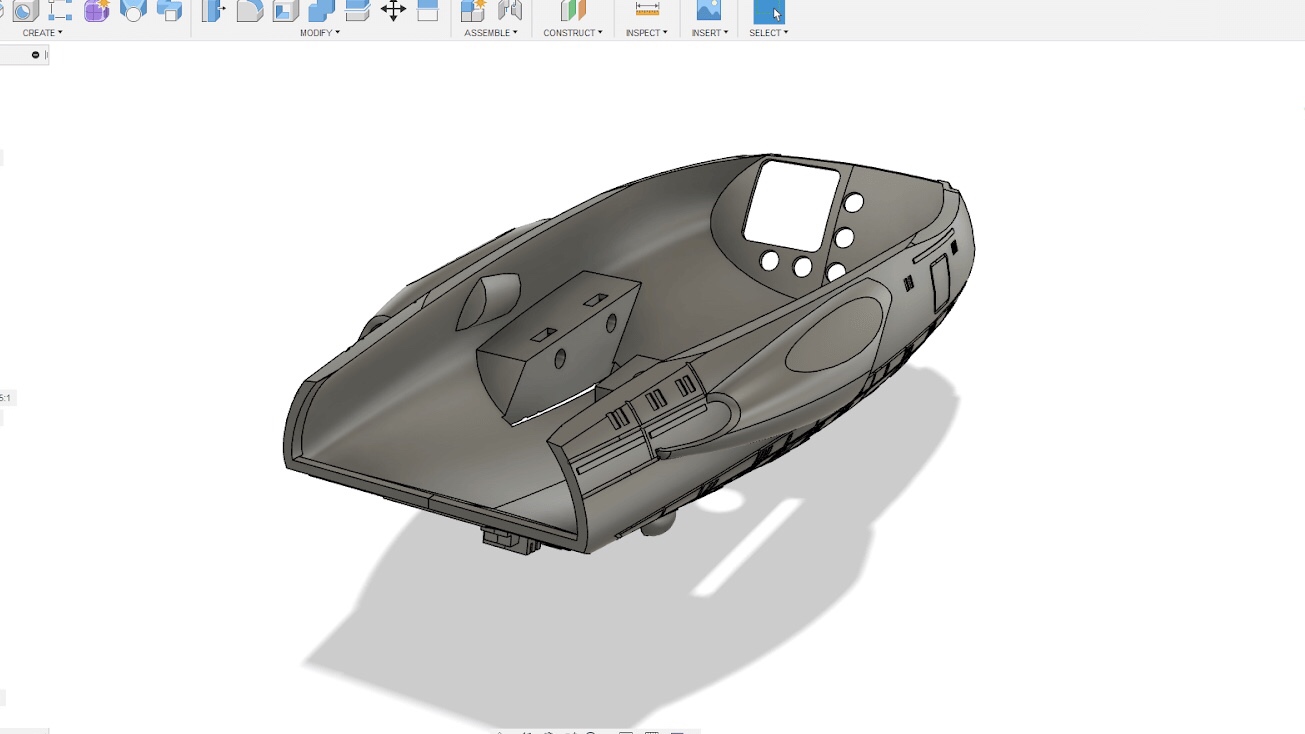
Task: Open the CREATE dropdown menu
Action: click(43, 33)
